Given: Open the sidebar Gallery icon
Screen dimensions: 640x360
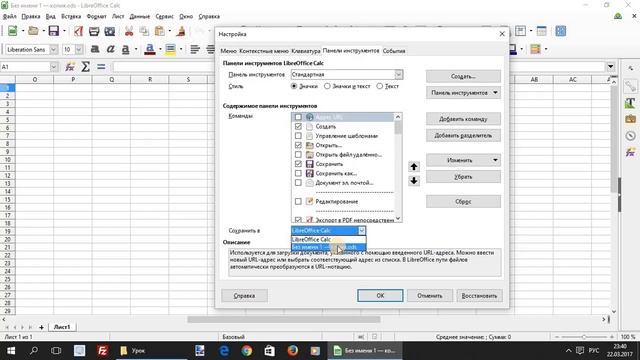Looking at the screenshot, I should (x=630, y=119).
